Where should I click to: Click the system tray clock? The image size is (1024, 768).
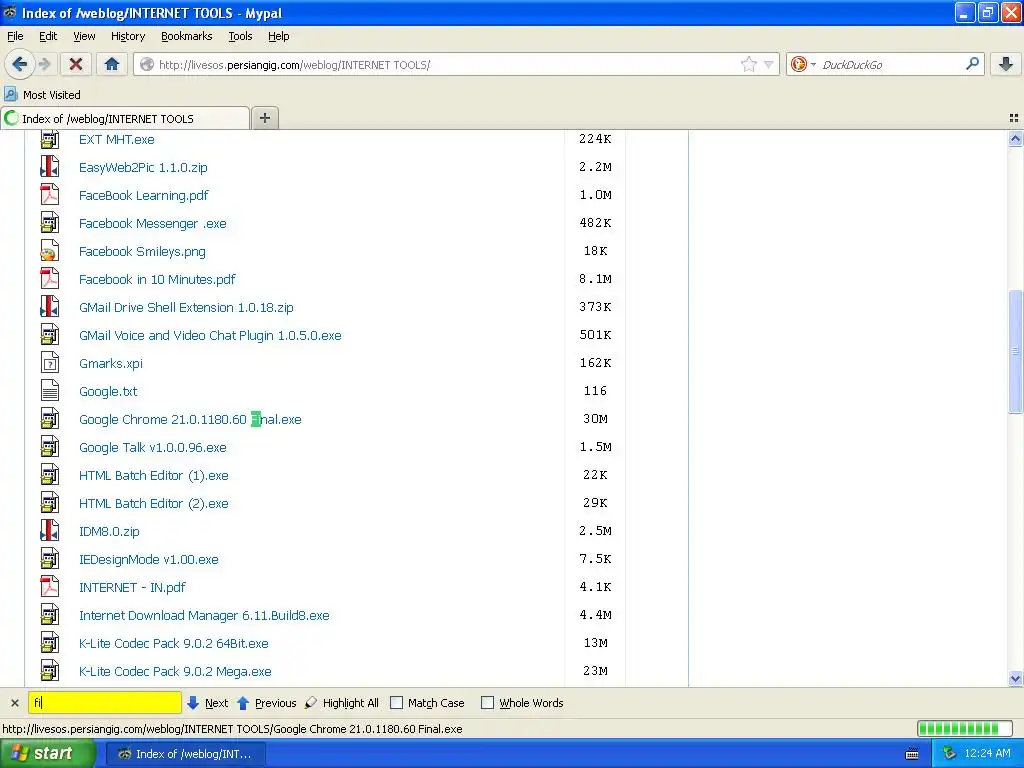pos(987,753)
